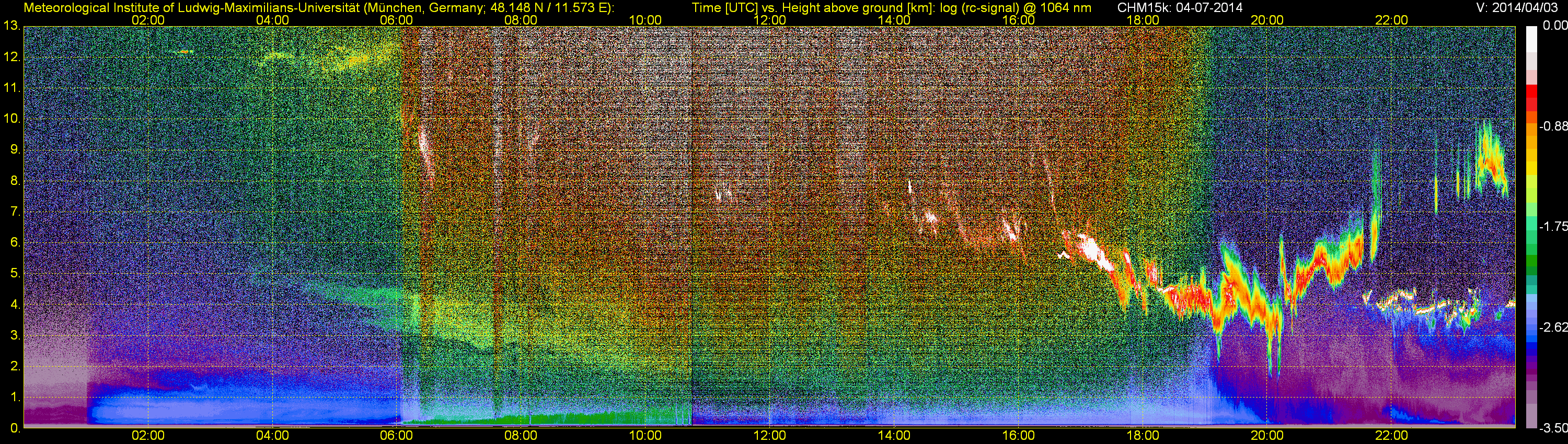Click '10:00' on the lower time axis
This screenshot has width=1568, height=444.
tap(645, 436)
